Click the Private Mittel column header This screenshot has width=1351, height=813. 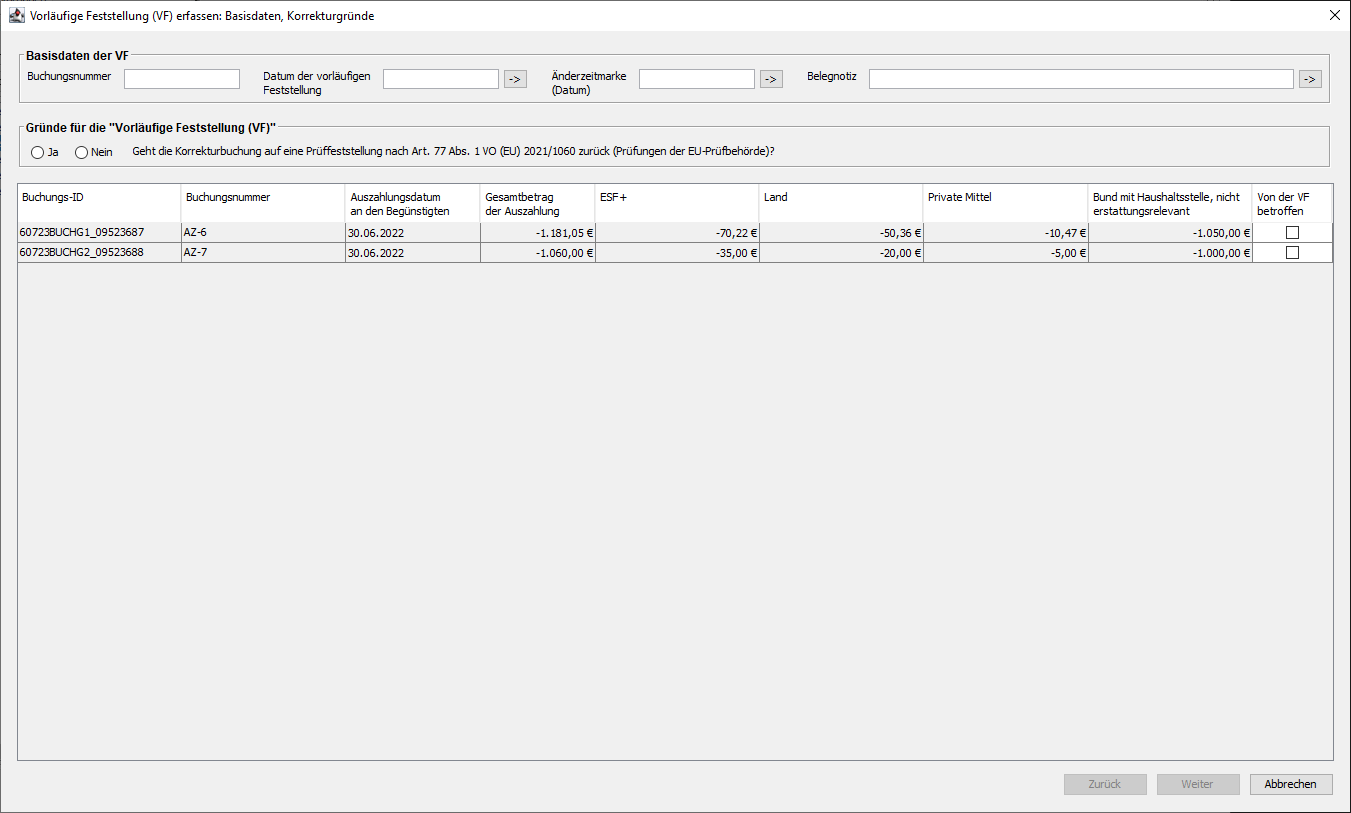[x=1006, y=203]
